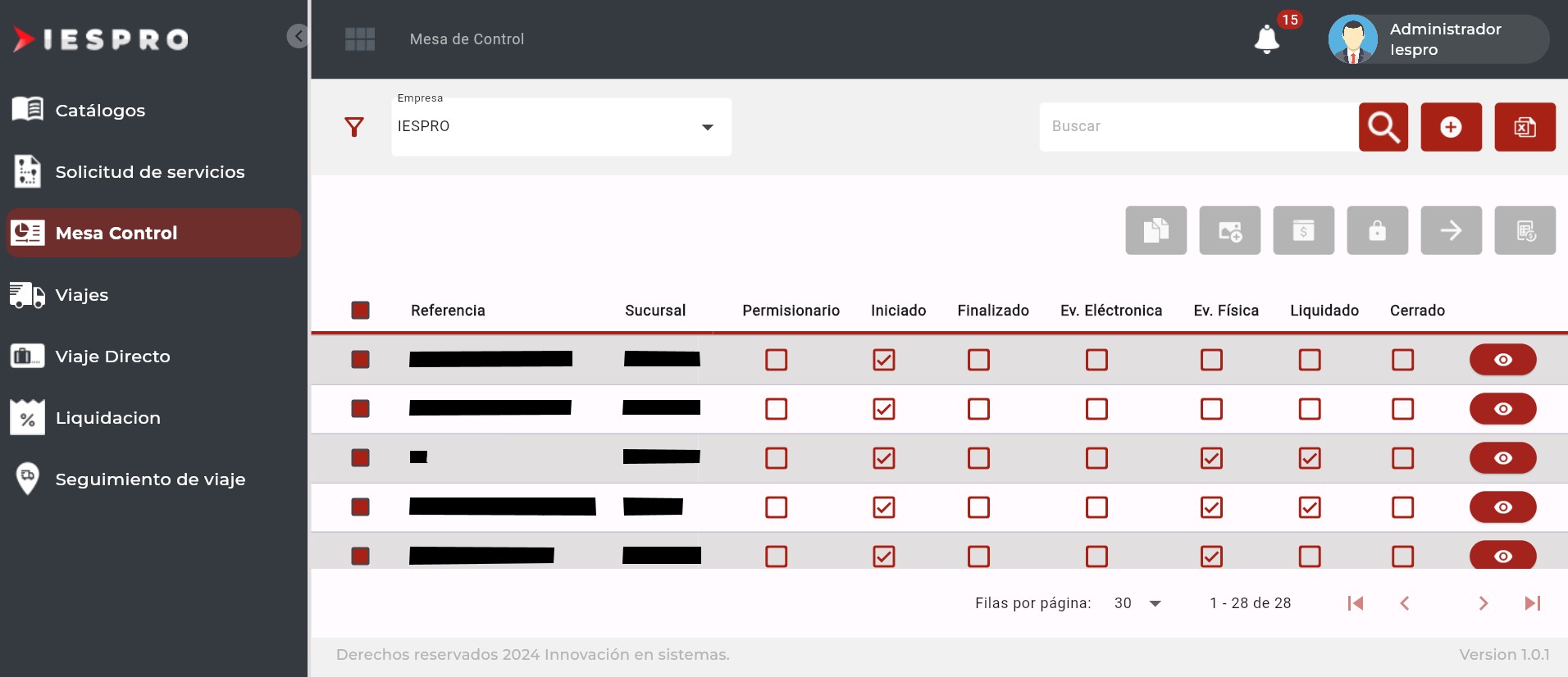Toggle the select-all checkbox in table header
This screenshot has width=1568, height=677.
click(360, 311)
